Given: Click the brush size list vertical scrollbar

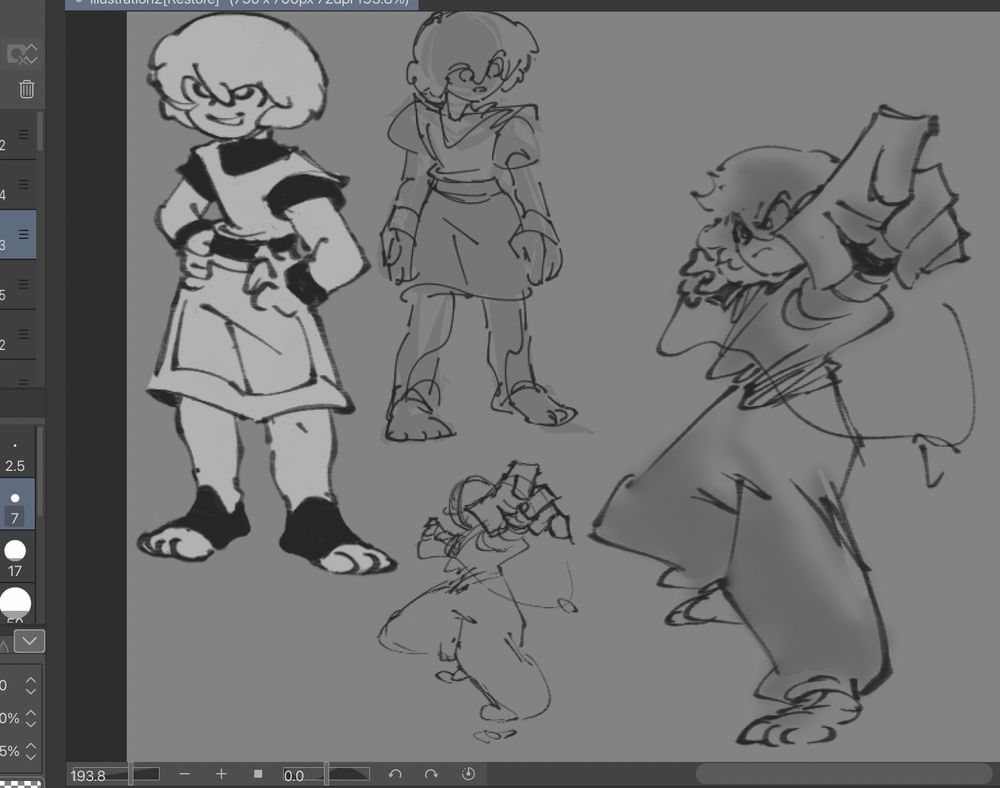Looking at the screenshot, I should point(40,472).
